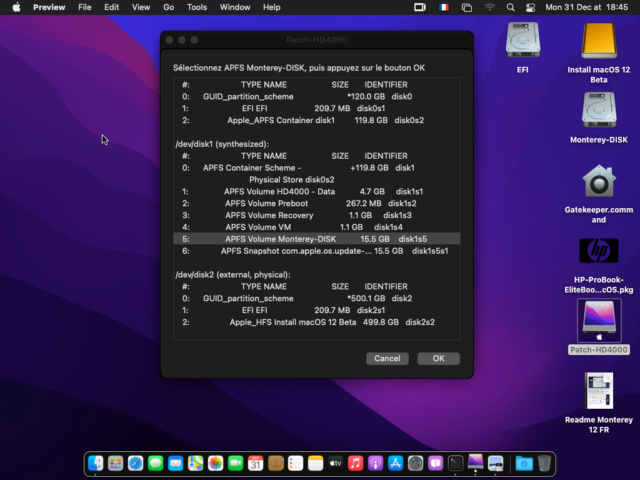Click the Wi-Fi status icon
The height and width of the screenshot is (480, 640).
coord(489,7)
